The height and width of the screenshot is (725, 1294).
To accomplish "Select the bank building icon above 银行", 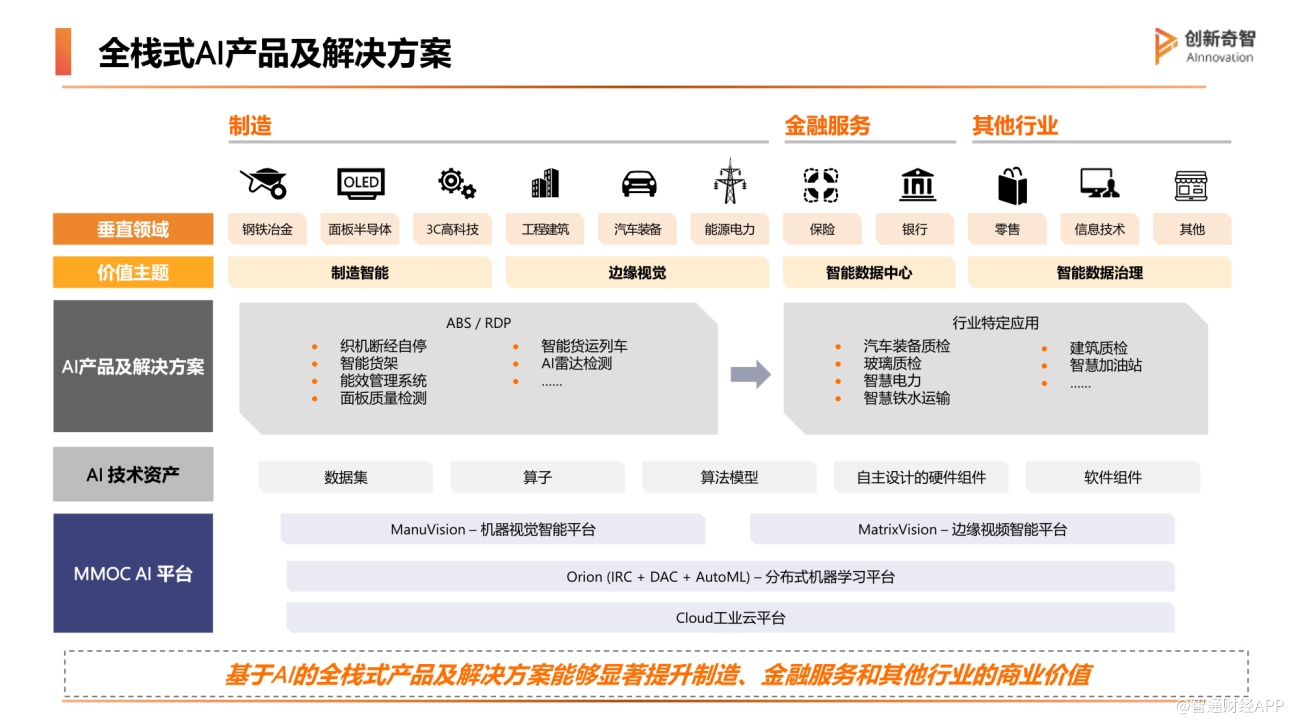I will [917, 184].
